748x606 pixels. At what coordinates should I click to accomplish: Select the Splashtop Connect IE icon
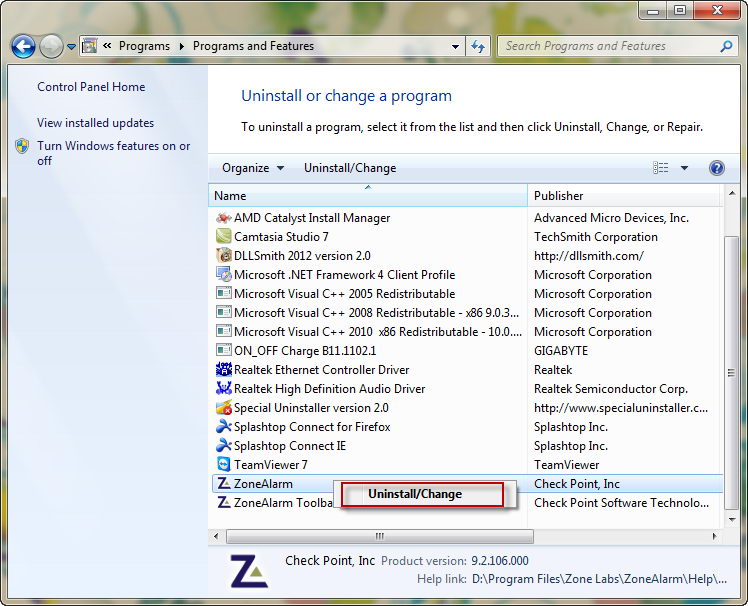pos(224,446)
